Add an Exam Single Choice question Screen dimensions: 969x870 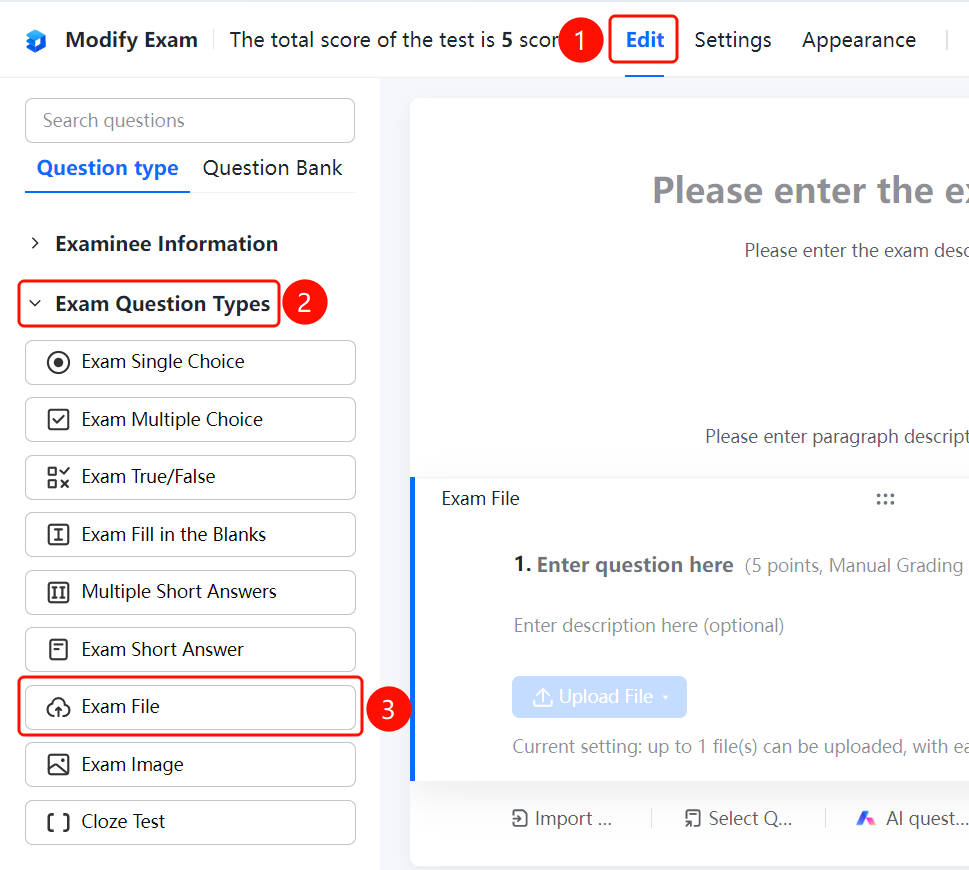[190, 362]
